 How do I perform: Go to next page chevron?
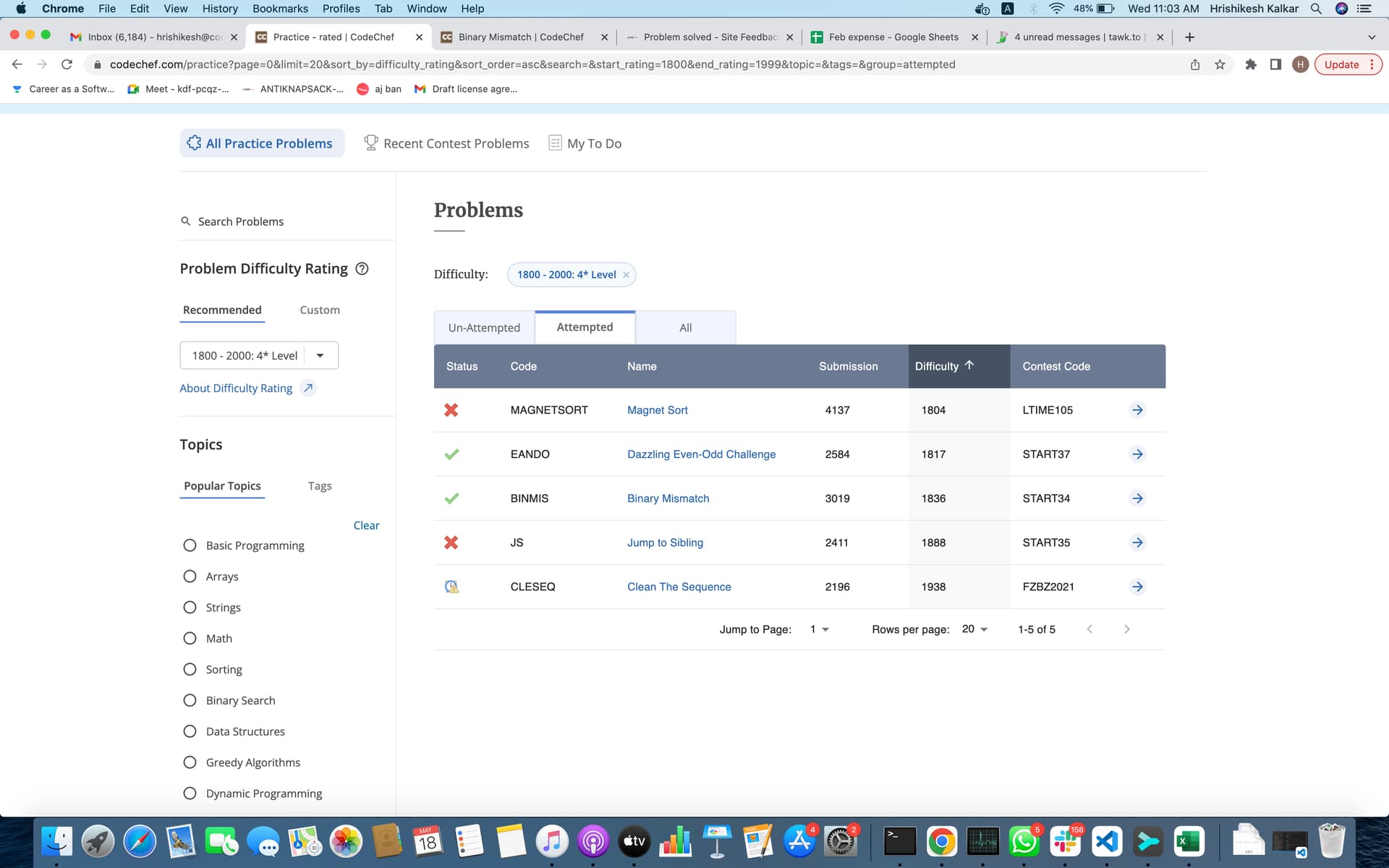1126,629
